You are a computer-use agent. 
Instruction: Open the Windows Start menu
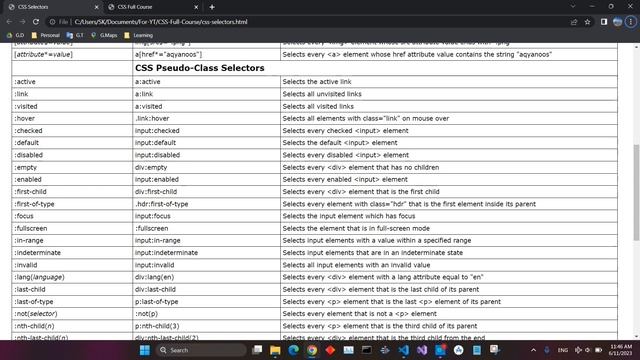click(144, 350)
